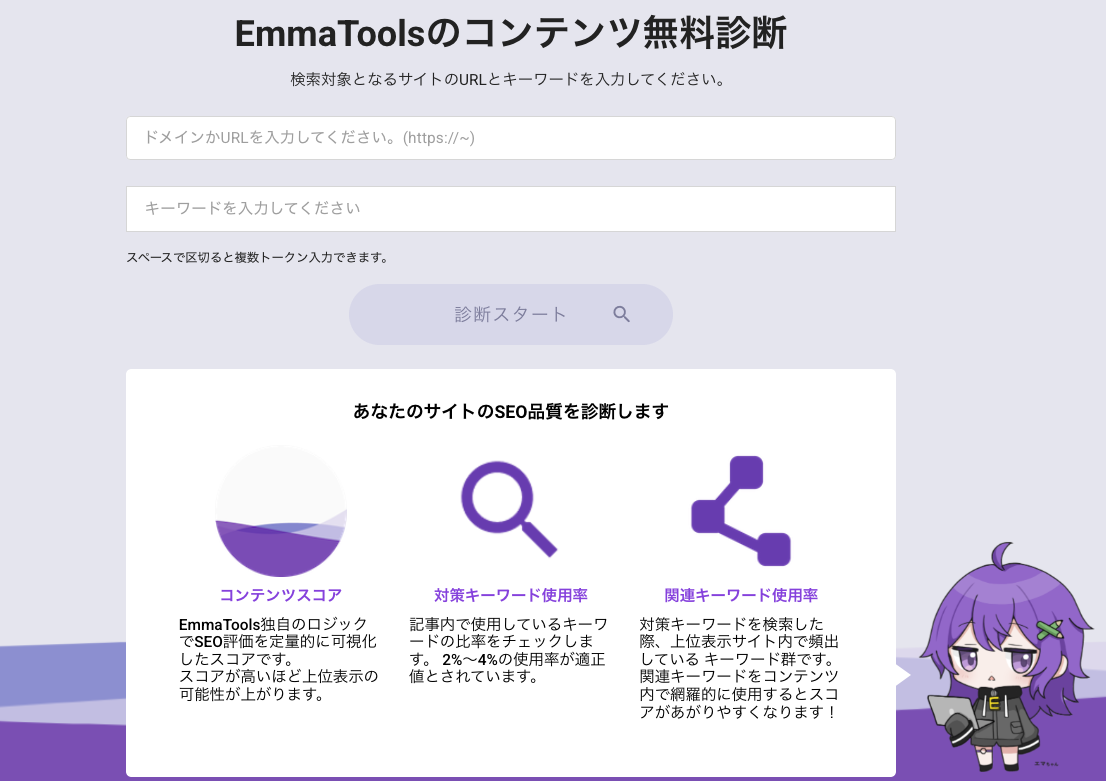This screenshot has width=1106, height=781.
Task: Click the space-separated keywords hint text
Action: point(257,257)
